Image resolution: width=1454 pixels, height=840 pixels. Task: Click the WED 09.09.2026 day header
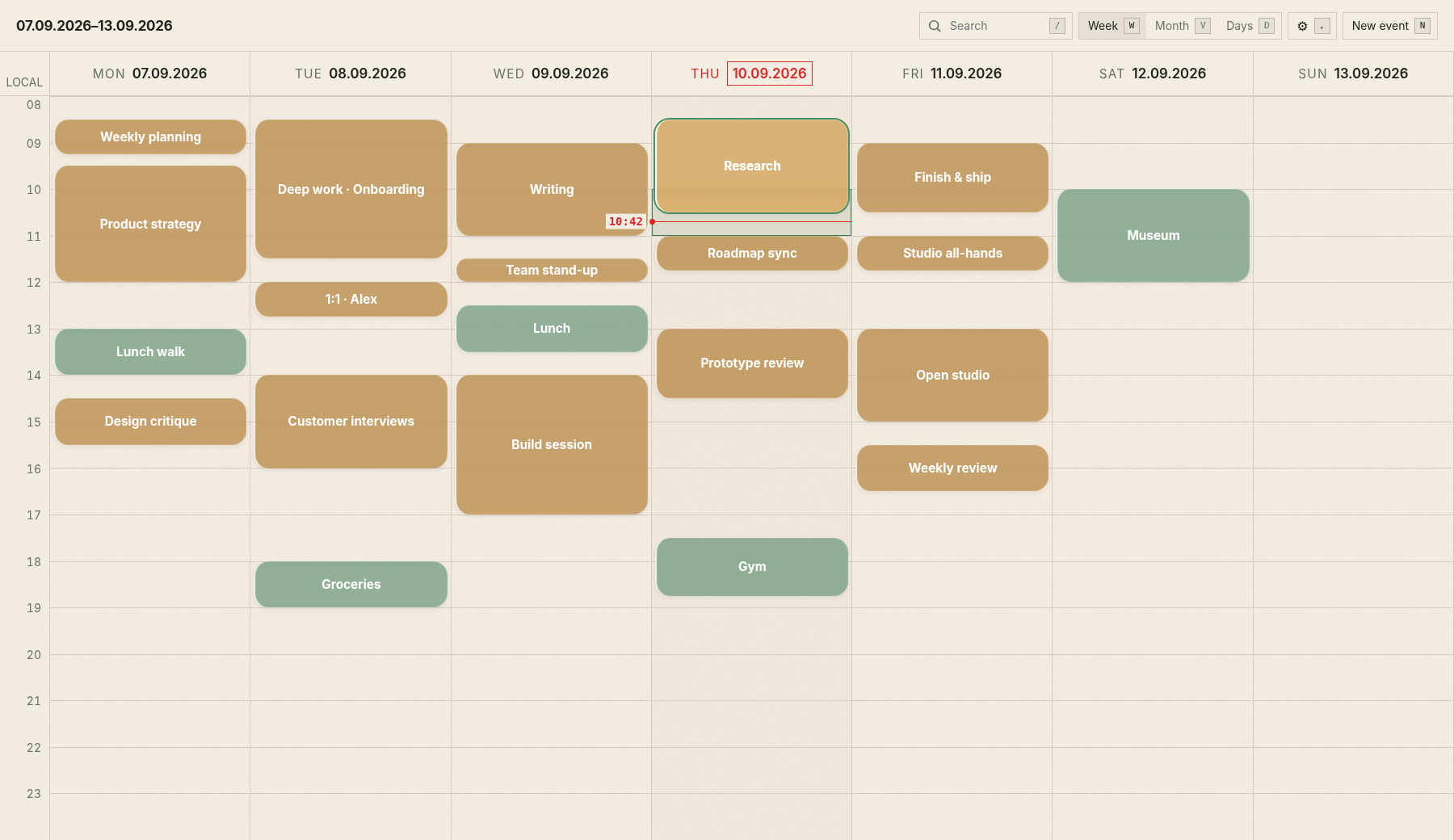click(x=551, y=73)
